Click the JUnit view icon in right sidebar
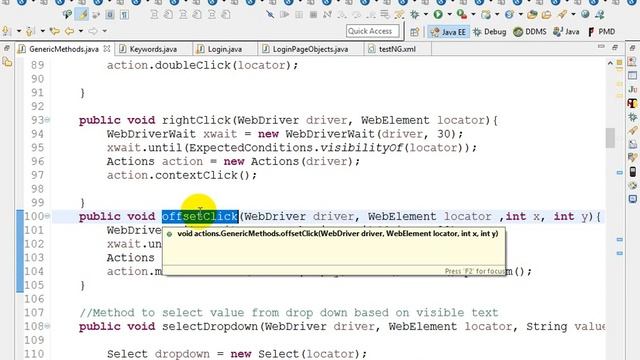This screenshot has height=360, width=640. tap(633, 89)
